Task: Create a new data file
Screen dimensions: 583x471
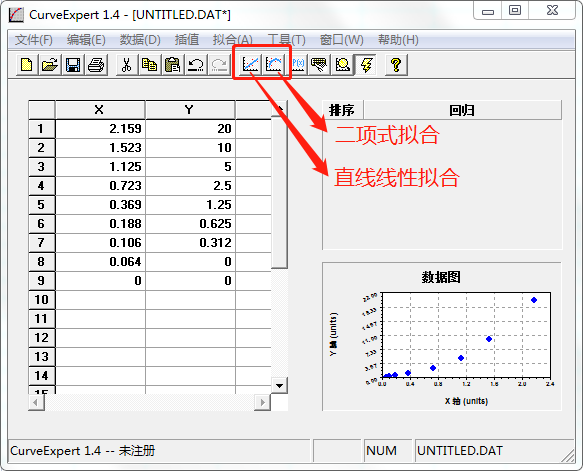Action: click(27, 65)
